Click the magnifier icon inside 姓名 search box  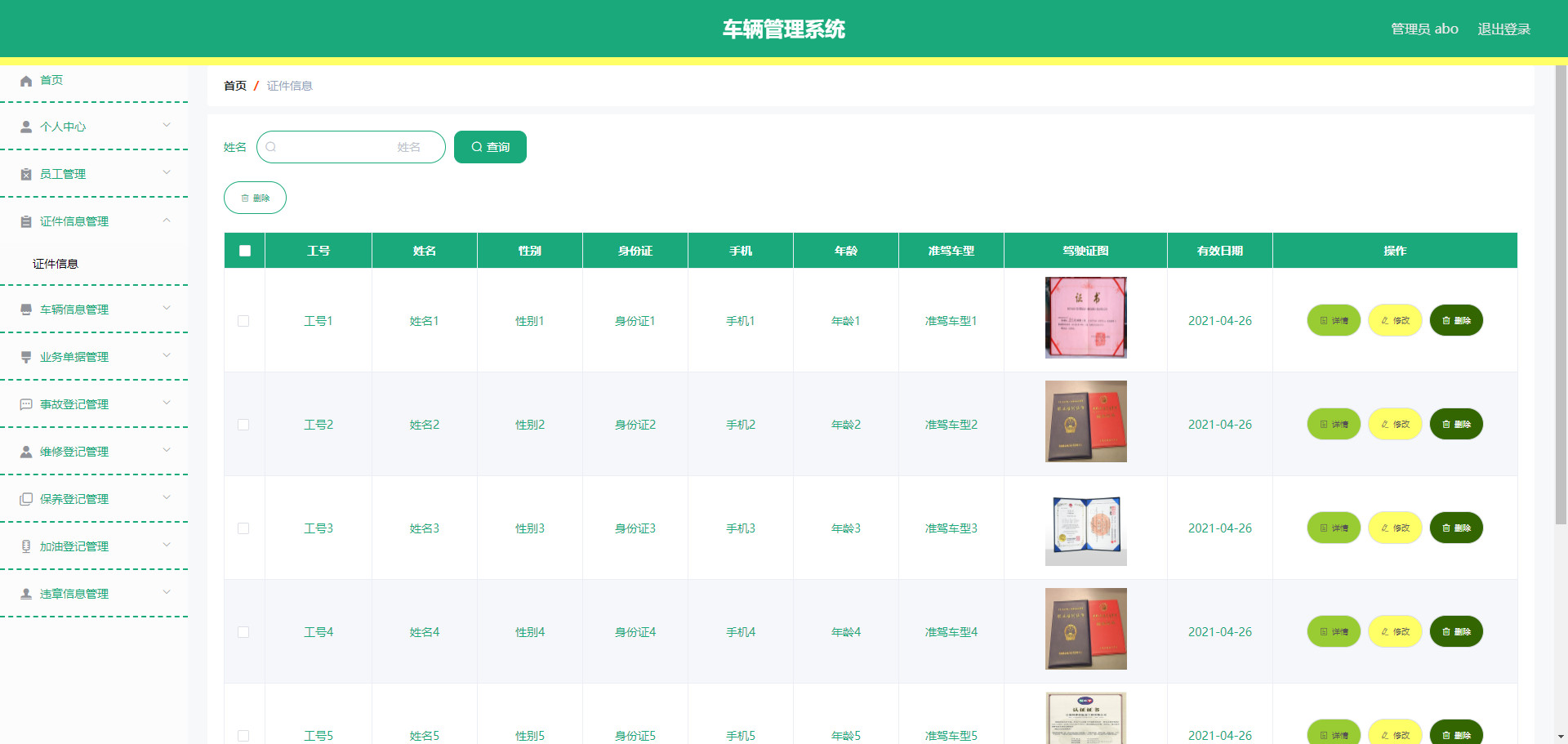point(271,147)
